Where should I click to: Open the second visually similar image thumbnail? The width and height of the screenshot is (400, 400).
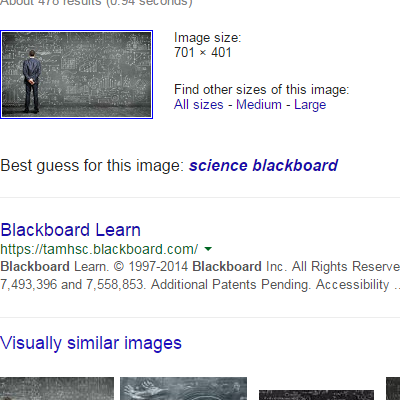click(x=183, y=389)
